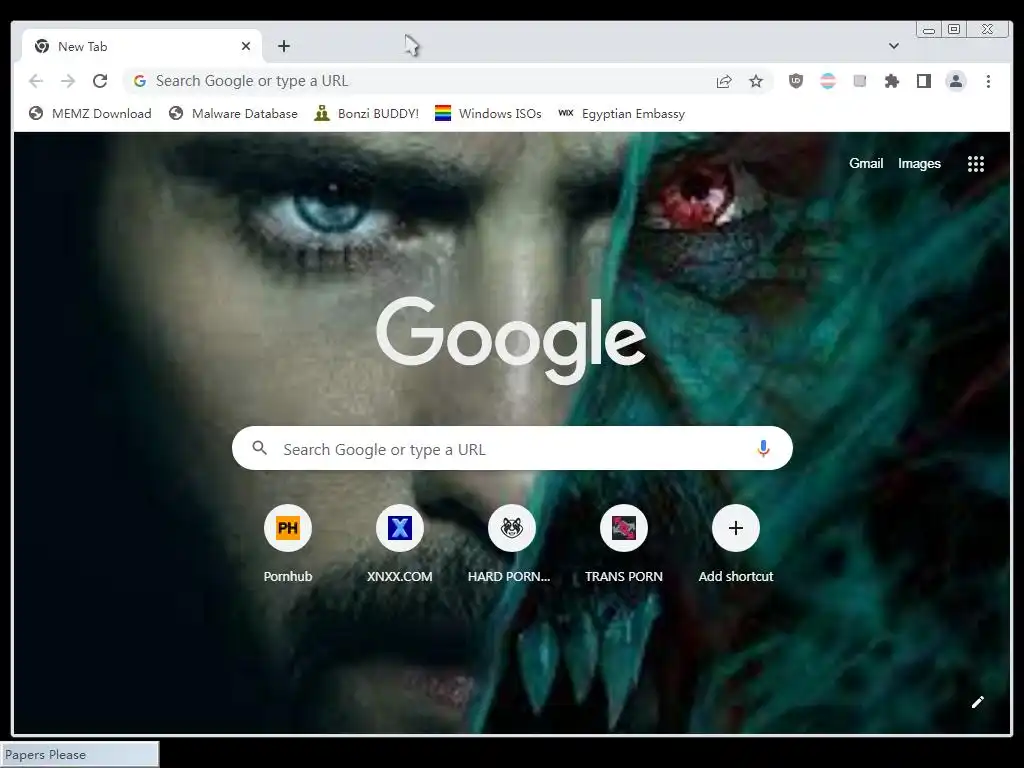
Task: Open the Windows ISOs bookmark
Action: [x=488, y=114]
